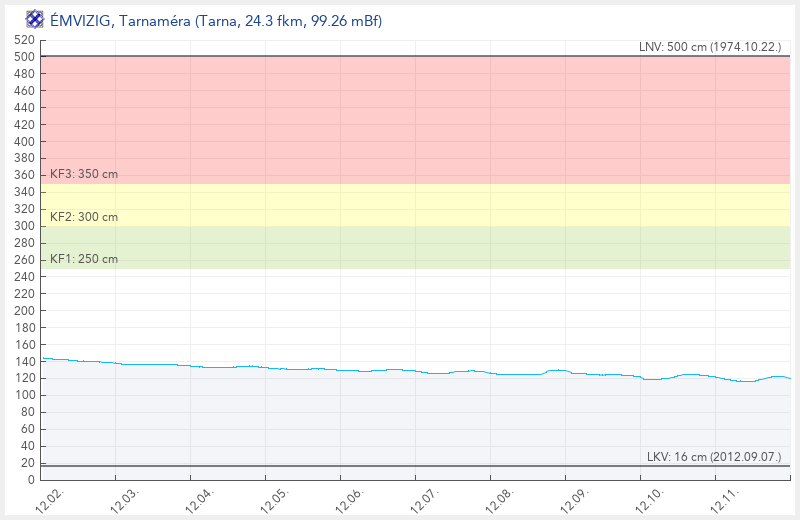Screen dimensions: 800x520
Task: Click the 200 value on y-axis
Action: click(24, 310)
